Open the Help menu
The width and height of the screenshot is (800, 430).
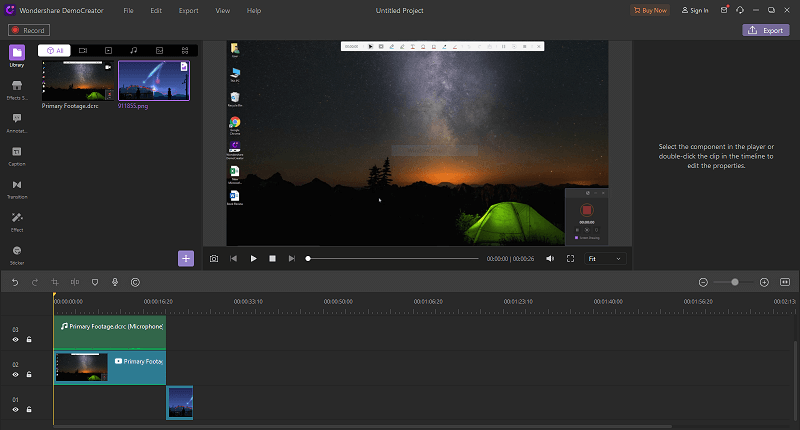click(254, 10)
